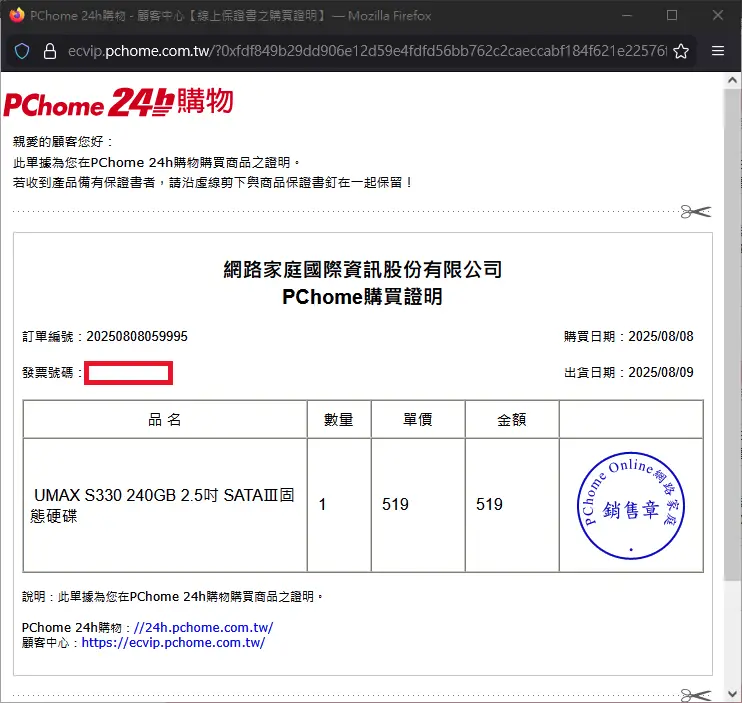Viewport: 742px width, 703px height.
Task: Click the redacted 發票號碼 invoice number box
Action: [x=129, y=374]
